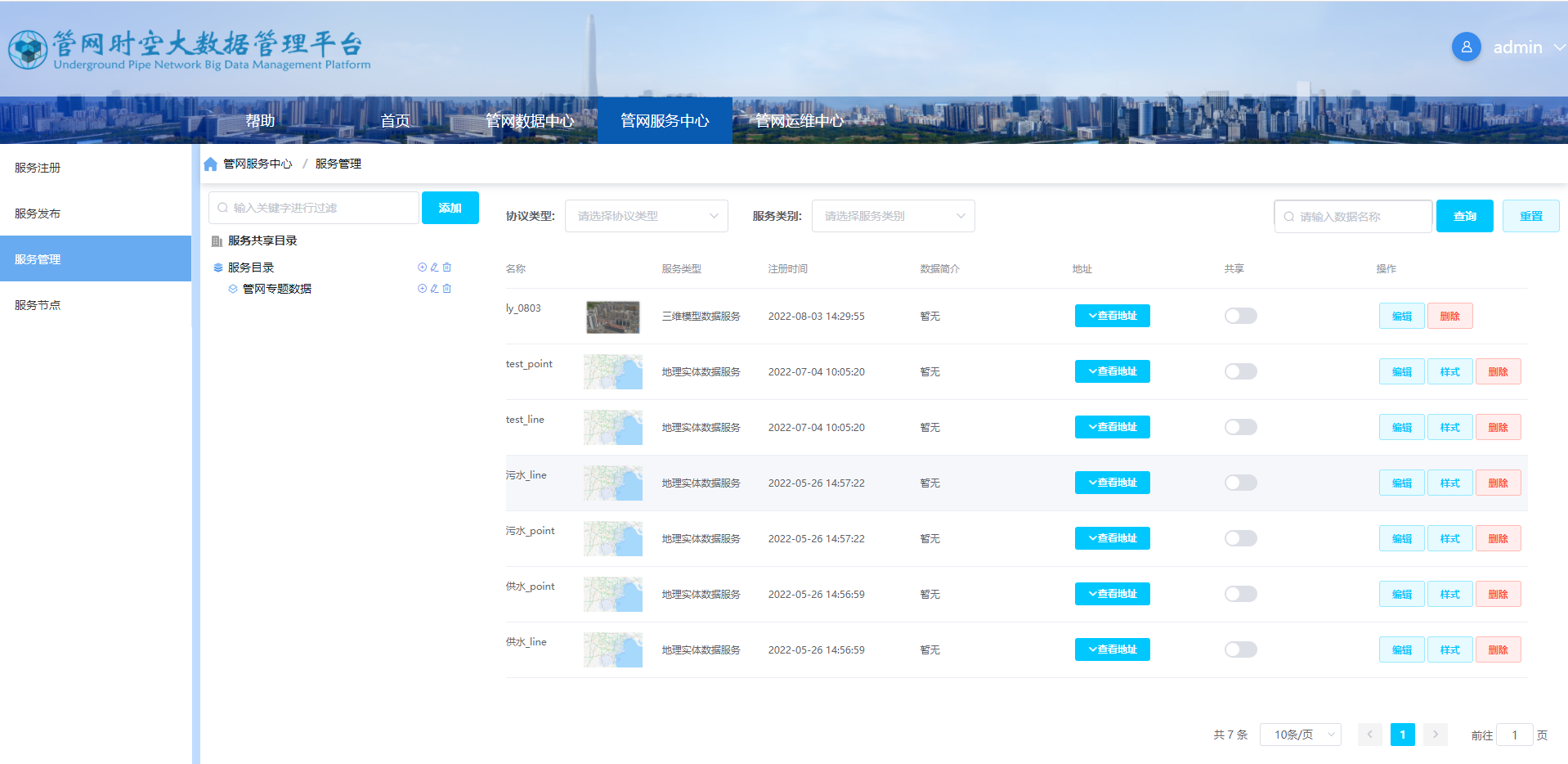
Task: Expand 查看地址 for the test_line service
Action: coord(1112,426)
